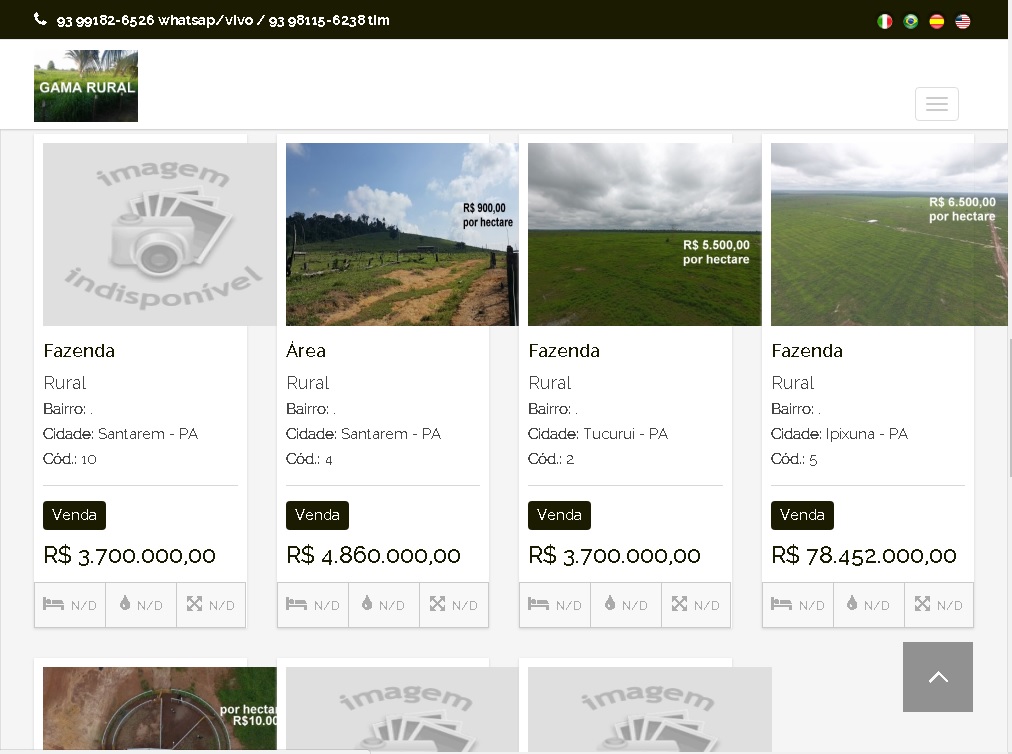Click the price R$ 4.860.000,00
This screenshot has height=754, width=1012.
373,555
